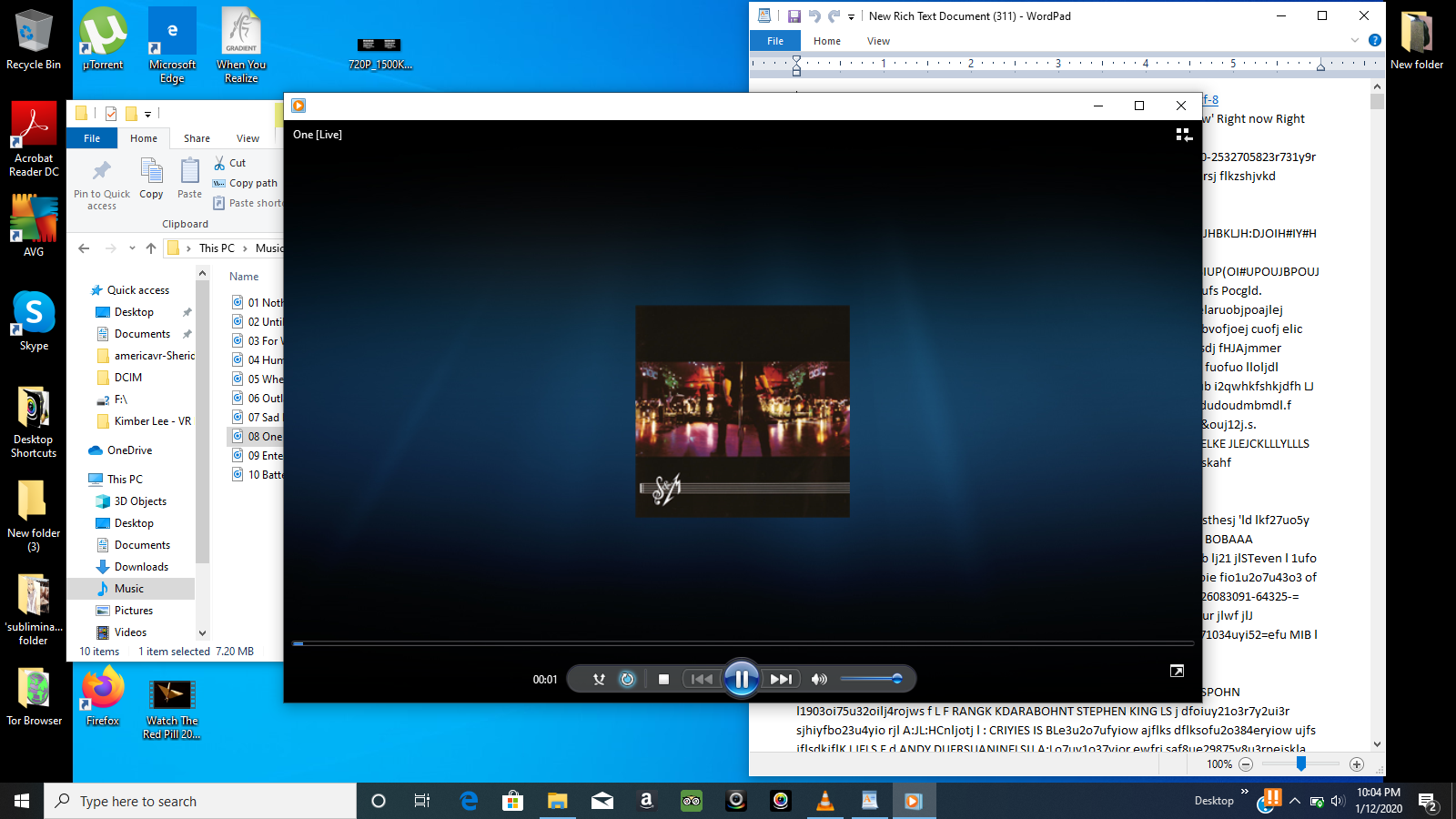Select Pictures in navigation pane
Image resolution: width=1456 pixels, height=819 pixels.
133,611
